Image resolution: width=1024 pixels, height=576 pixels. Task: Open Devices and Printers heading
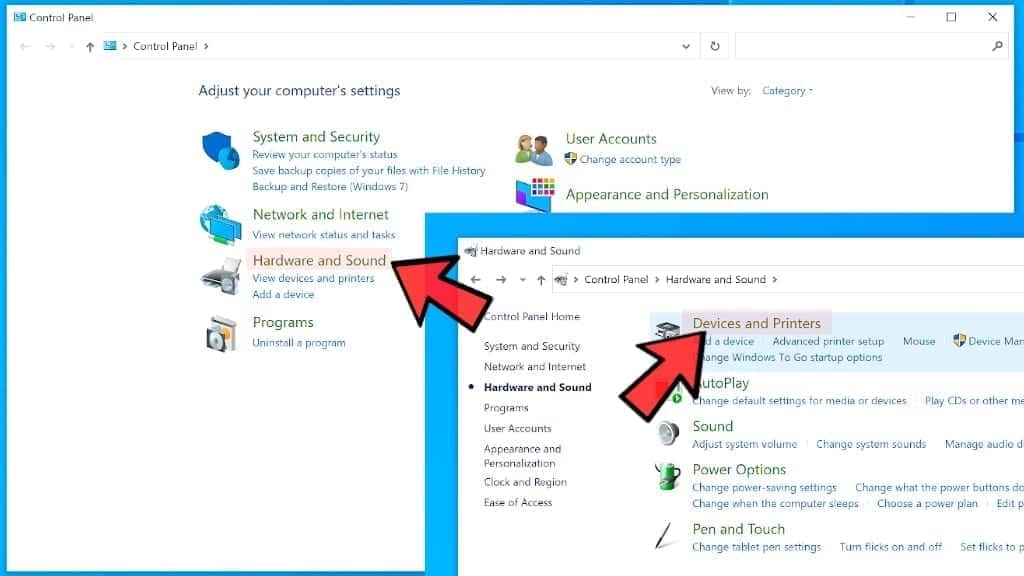[x=756, y=323]
